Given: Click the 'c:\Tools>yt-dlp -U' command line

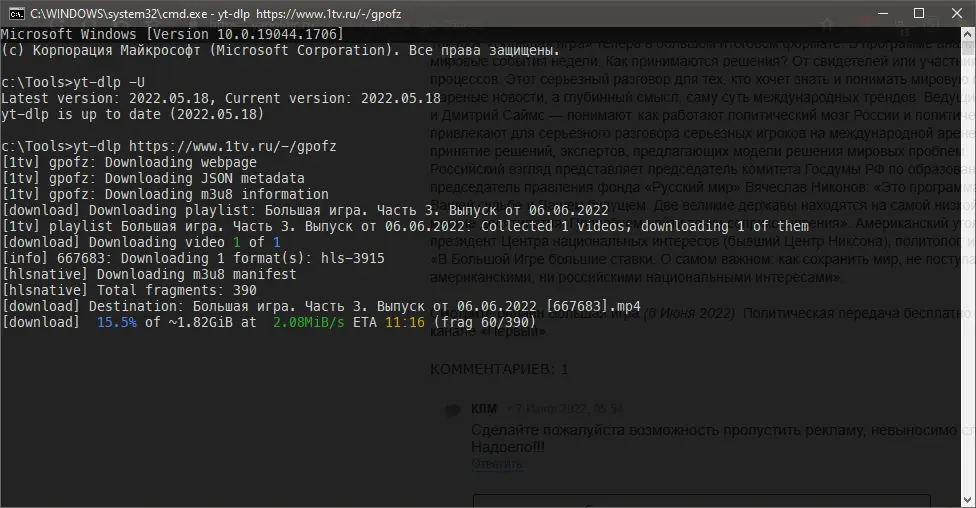Looking at the screenshot, I should tap(73, 82).
